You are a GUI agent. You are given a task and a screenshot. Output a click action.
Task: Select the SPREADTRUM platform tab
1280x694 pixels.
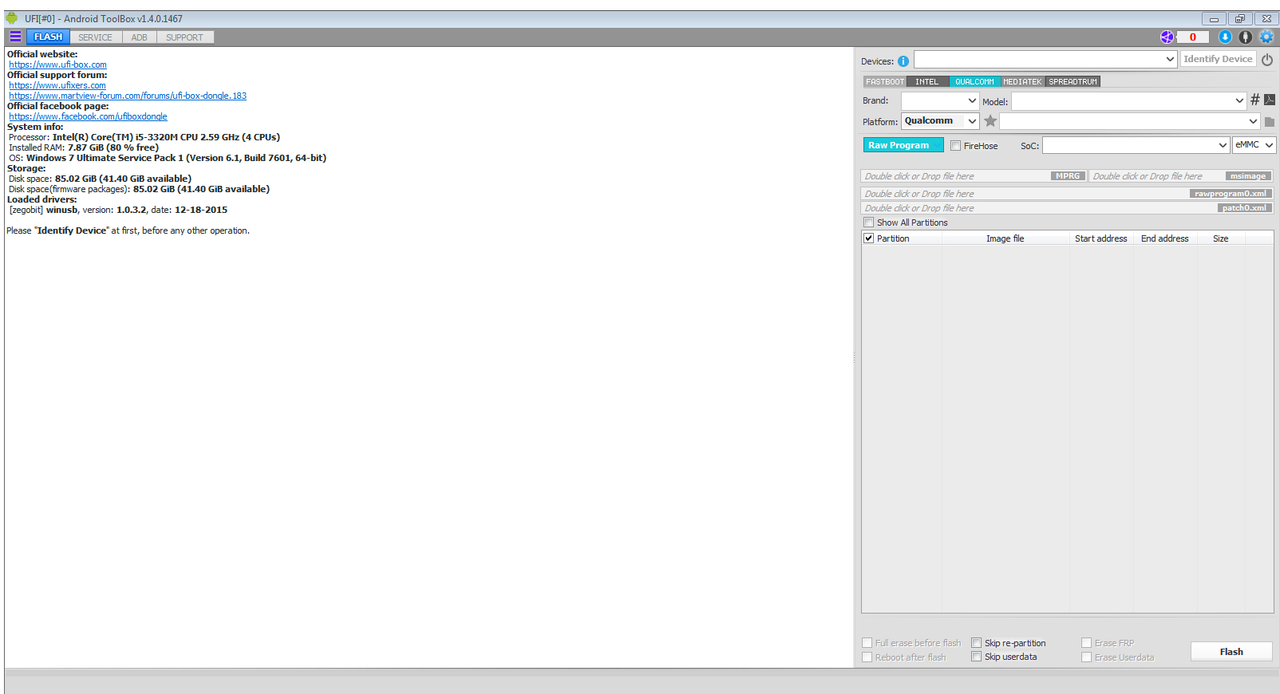click(x=1073, y=81)
